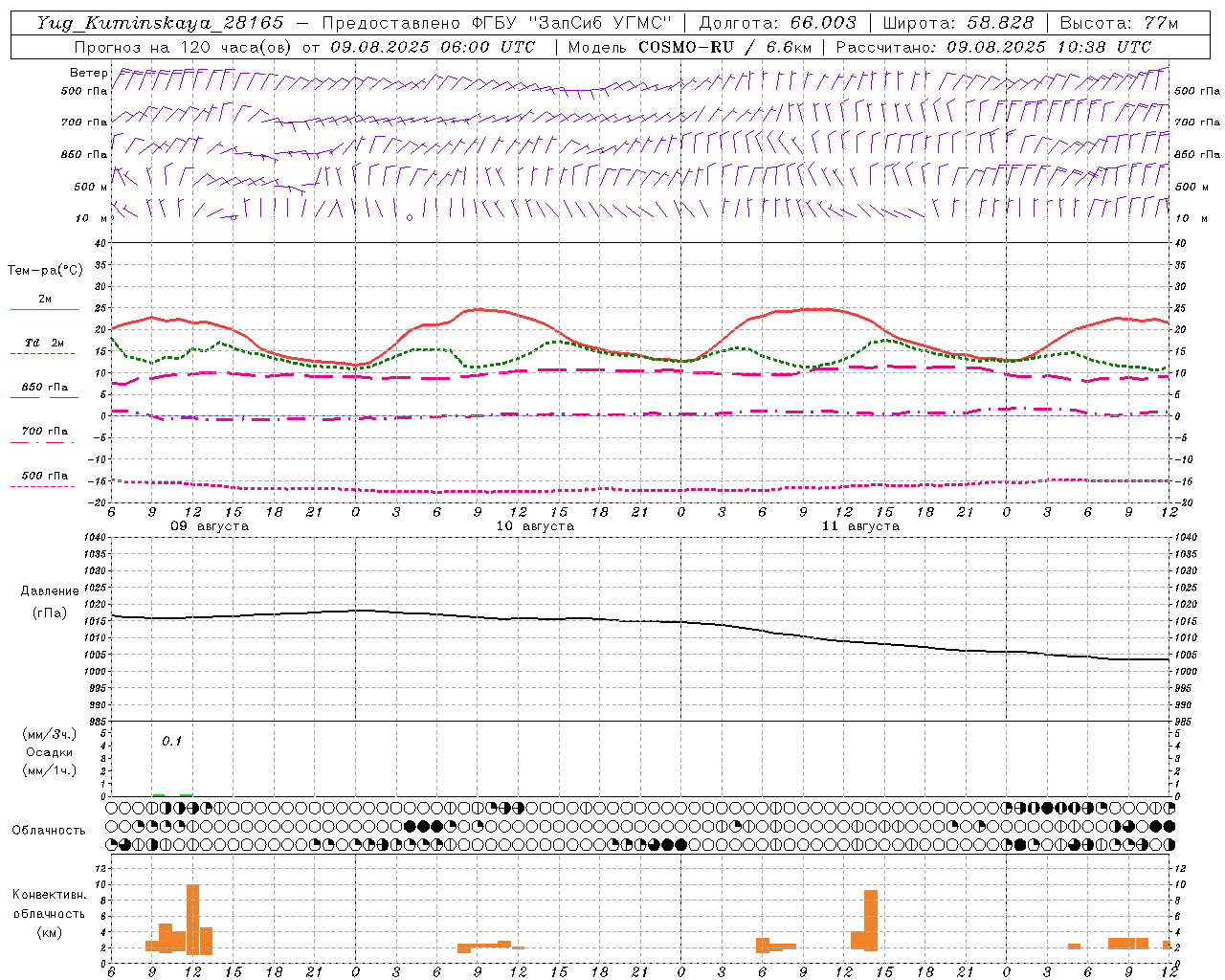
Task: Click the (км) unit label
Action: pyautogui.click(x=49, y=932)
